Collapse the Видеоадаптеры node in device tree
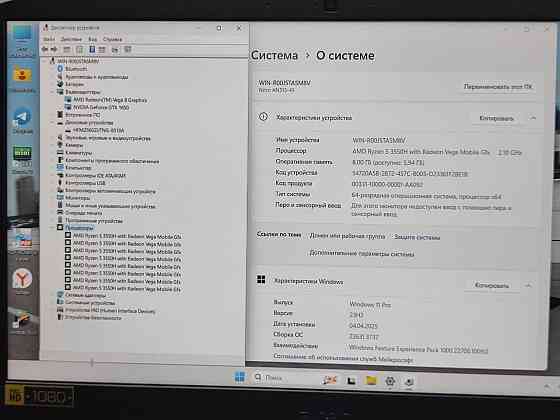 tap(52, 92)
